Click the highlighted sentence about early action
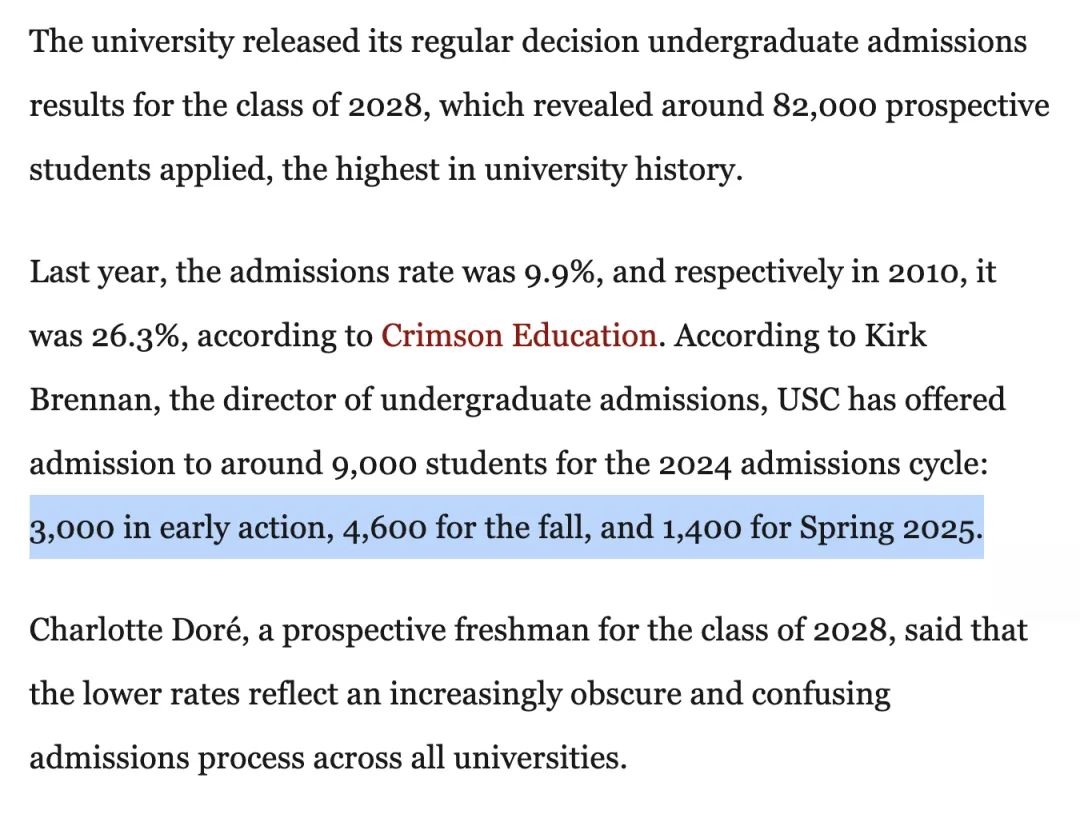 pyautogui.click(x=505, y=528)
